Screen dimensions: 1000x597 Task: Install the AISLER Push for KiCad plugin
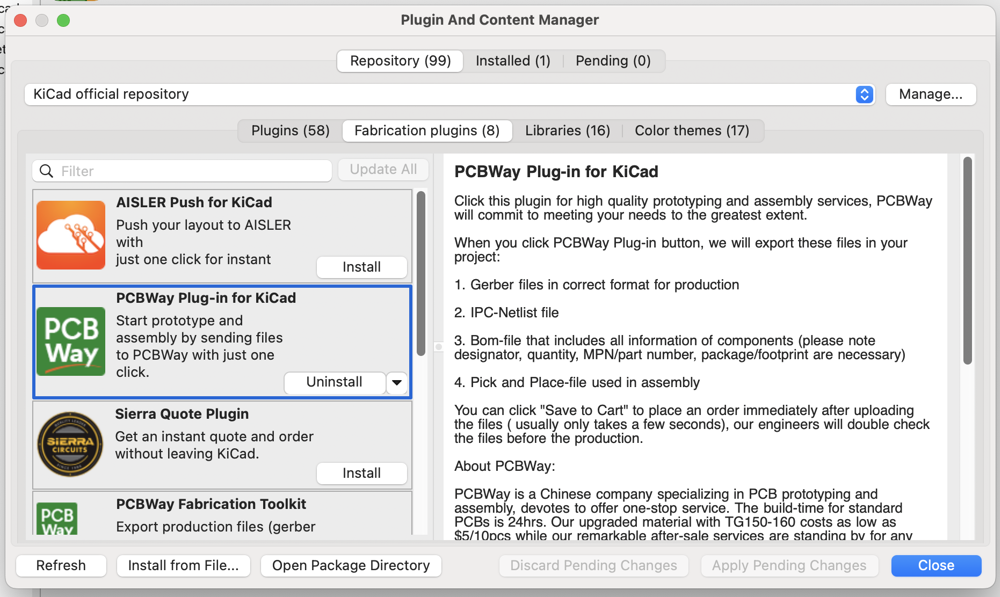361,267
